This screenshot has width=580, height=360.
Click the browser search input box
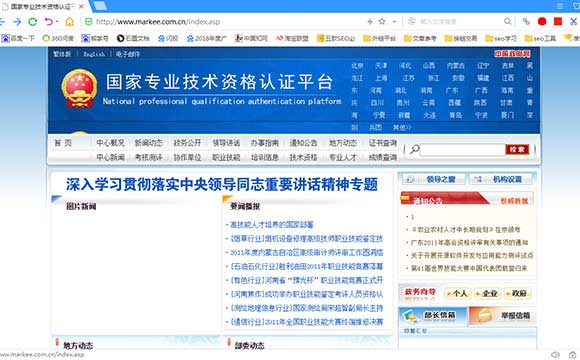[x=459, y=21]
